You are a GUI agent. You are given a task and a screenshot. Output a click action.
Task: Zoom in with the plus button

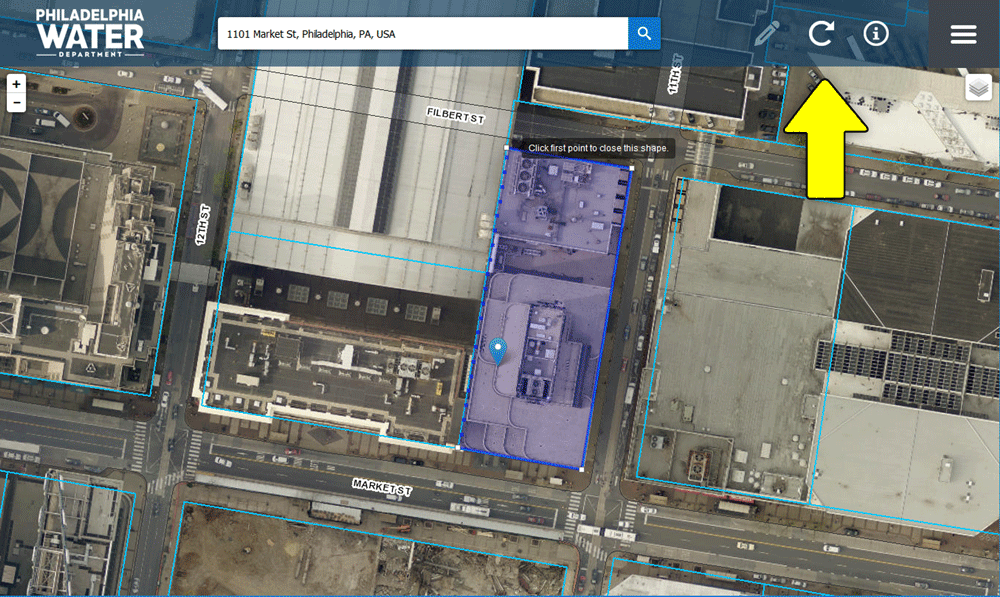click(16, 85)
